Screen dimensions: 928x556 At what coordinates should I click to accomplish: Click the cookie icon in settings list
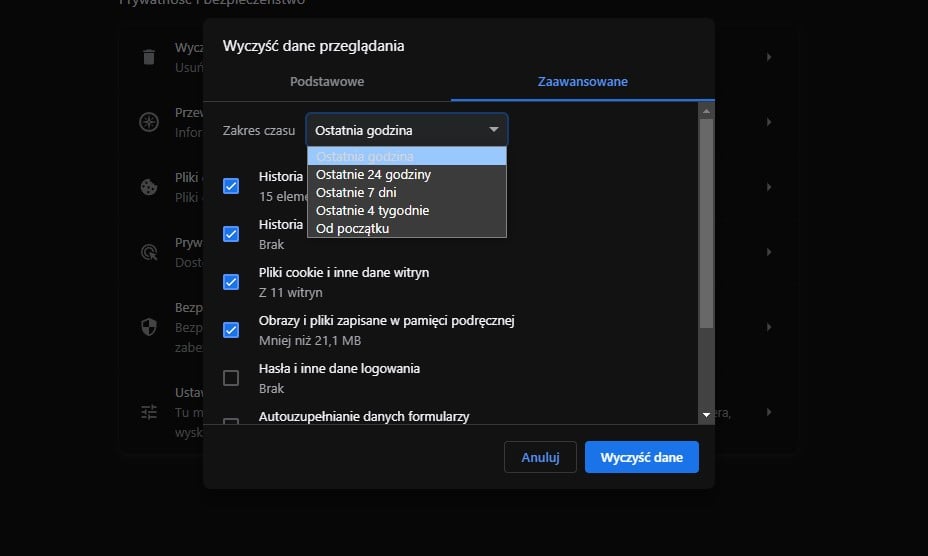(149, 187)
